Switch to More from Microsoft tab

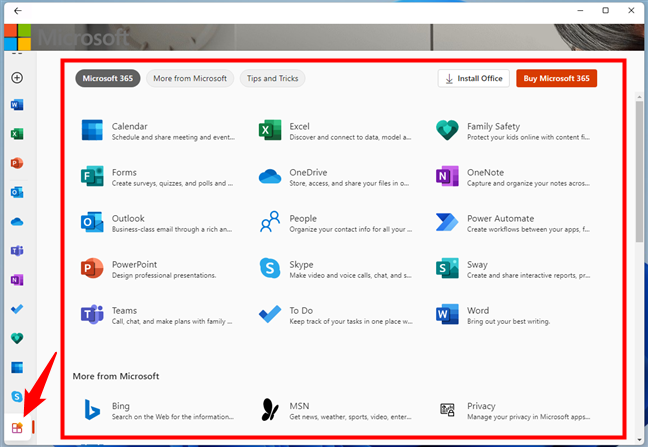[190, 78]
